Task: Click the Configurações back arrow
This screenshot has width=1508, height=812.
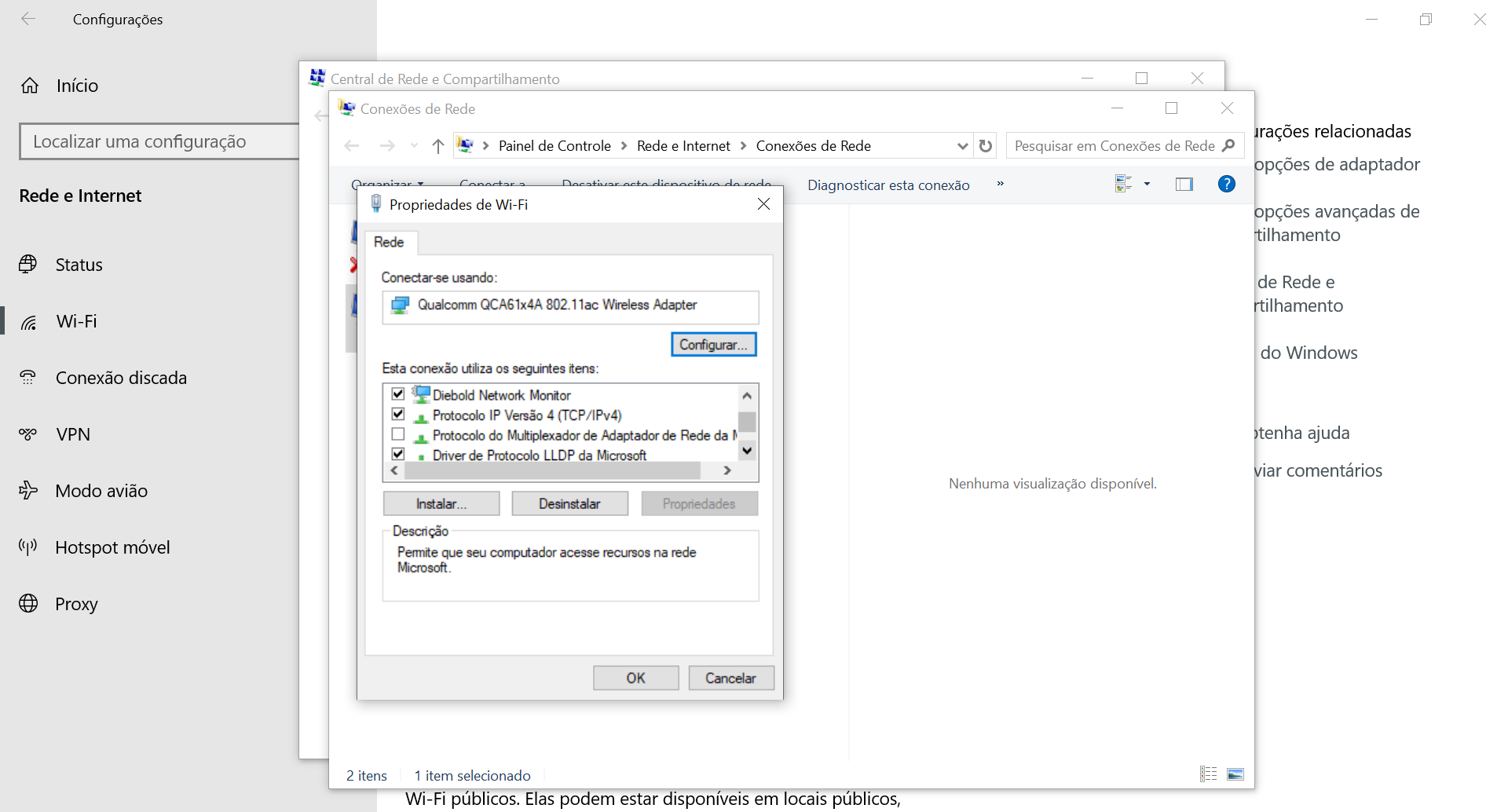Action: [x=28, y=19]
